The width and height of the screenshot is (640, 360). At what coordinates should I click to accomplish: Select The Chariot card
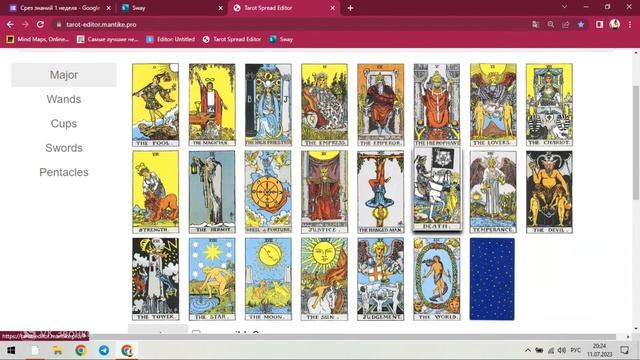click(x=549, y=105)
